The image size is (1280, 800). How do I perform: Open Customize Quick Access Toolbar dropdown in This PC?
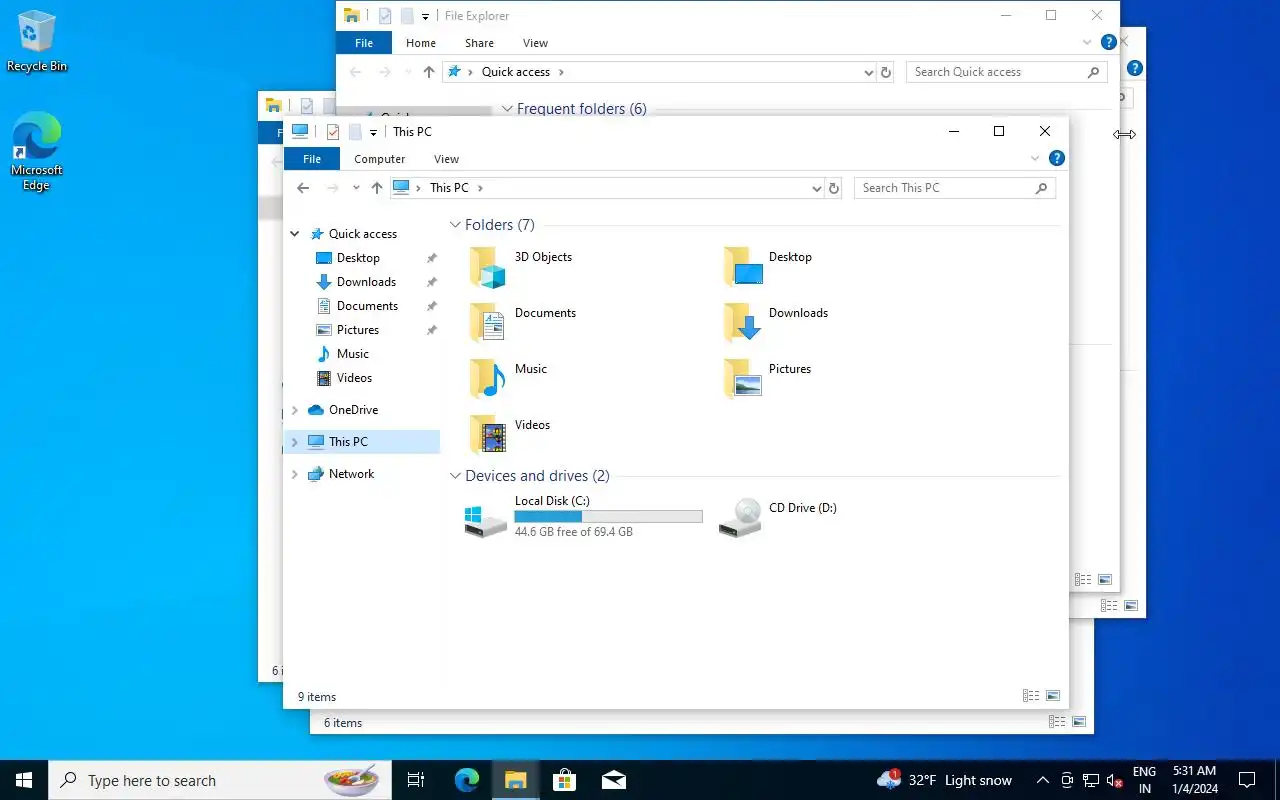point(373,132)
